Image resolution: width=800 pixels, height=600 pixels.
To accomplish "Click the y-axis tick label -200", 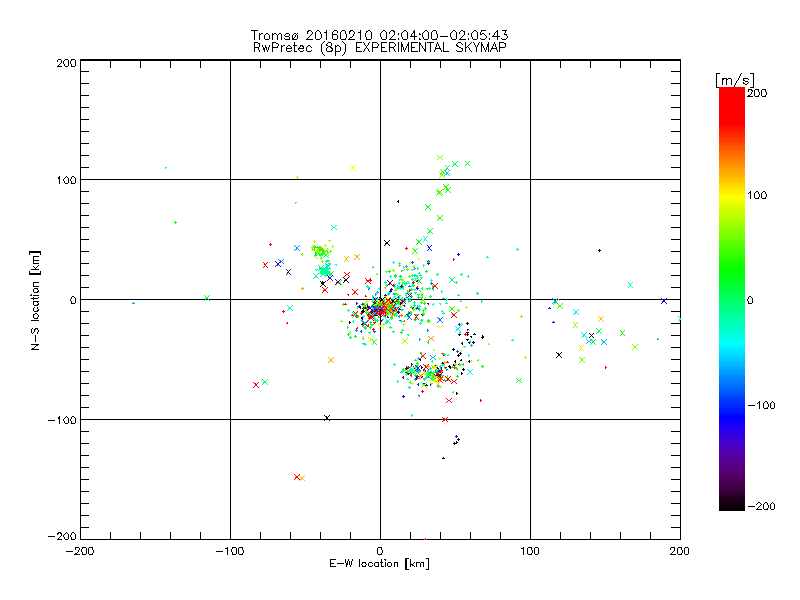I will (x=62, y=536).
